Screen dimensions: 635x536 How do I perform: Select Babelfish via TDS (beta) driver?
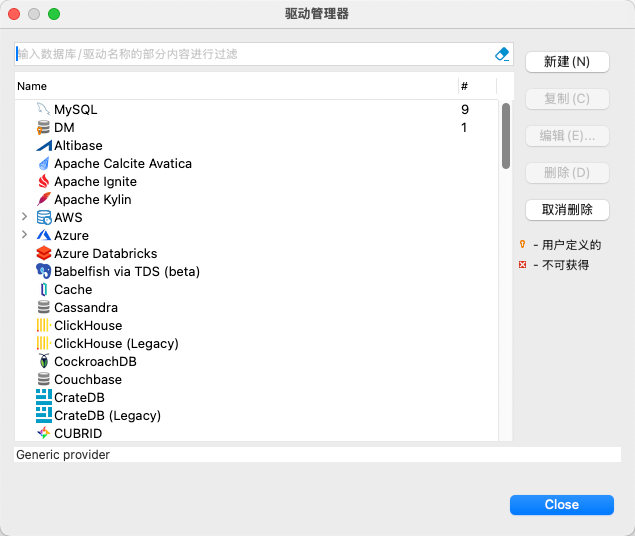(257, 271)
